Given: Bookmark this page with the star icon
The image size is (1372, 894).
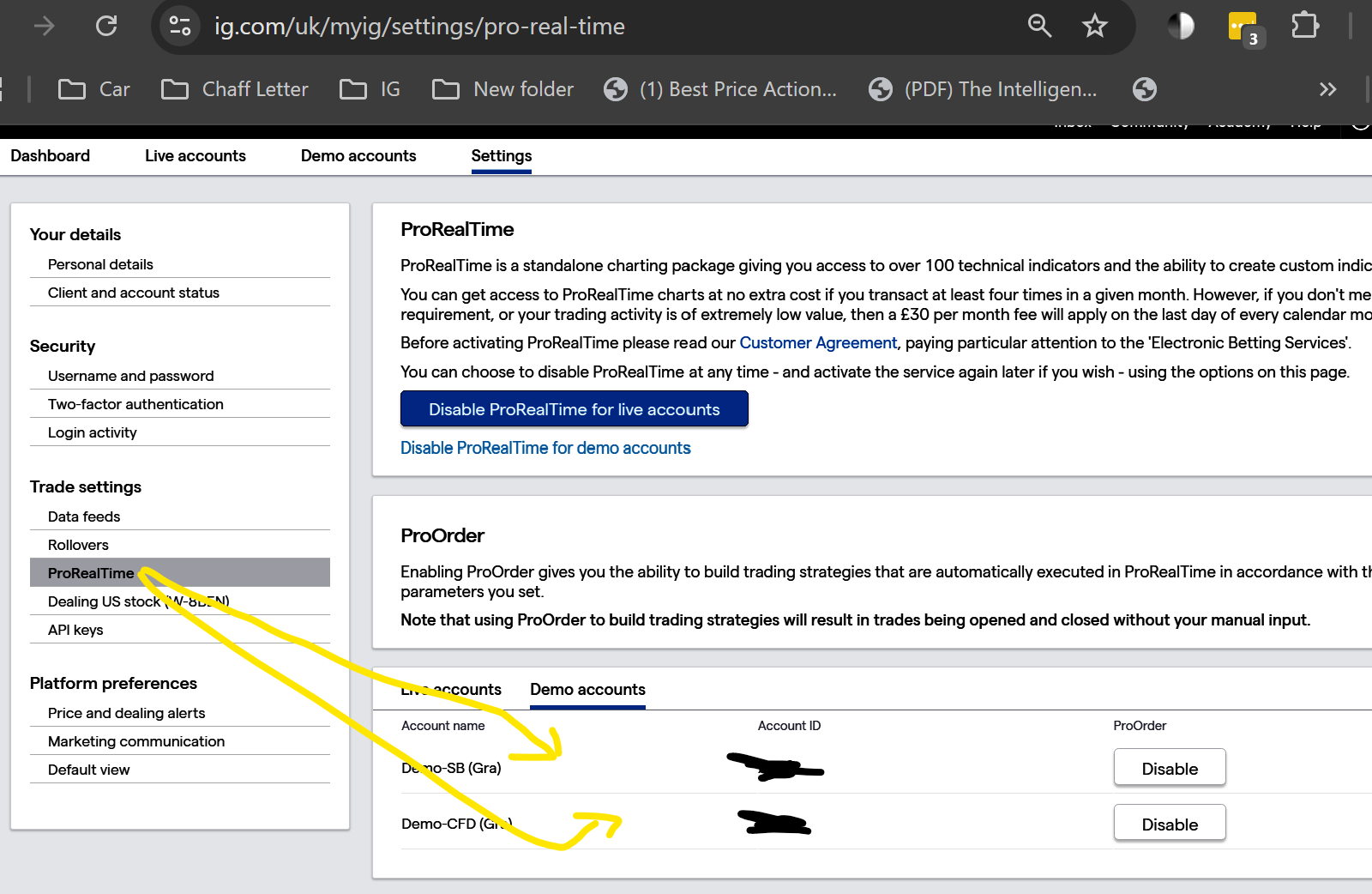Looking at the screenshot, I should (1095, 26).
